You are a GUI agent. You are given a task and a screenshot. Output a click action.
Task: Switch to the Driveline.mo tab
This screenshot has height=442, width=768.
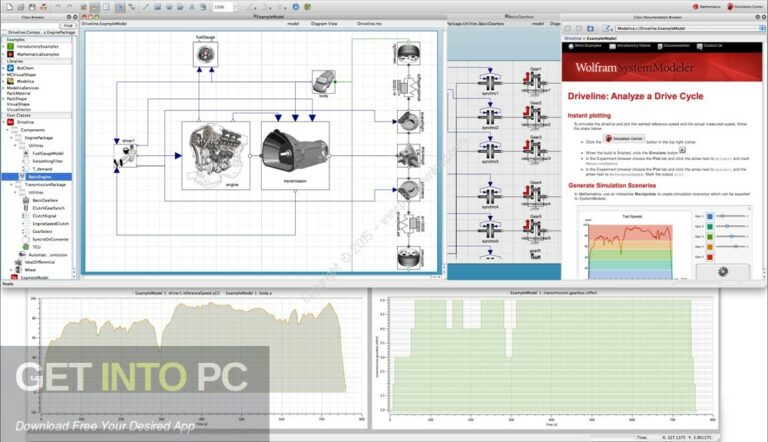[369, 24]
